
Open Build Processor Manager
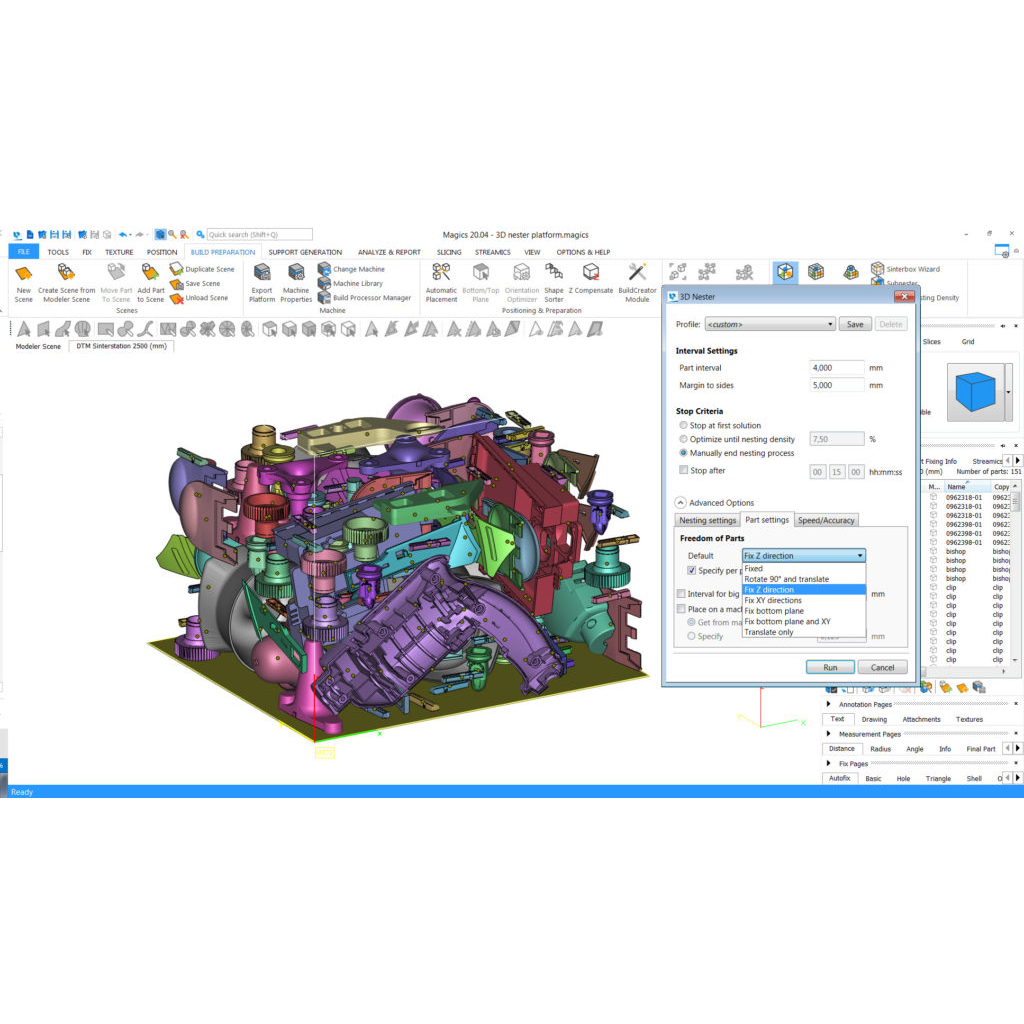(364, 298)
